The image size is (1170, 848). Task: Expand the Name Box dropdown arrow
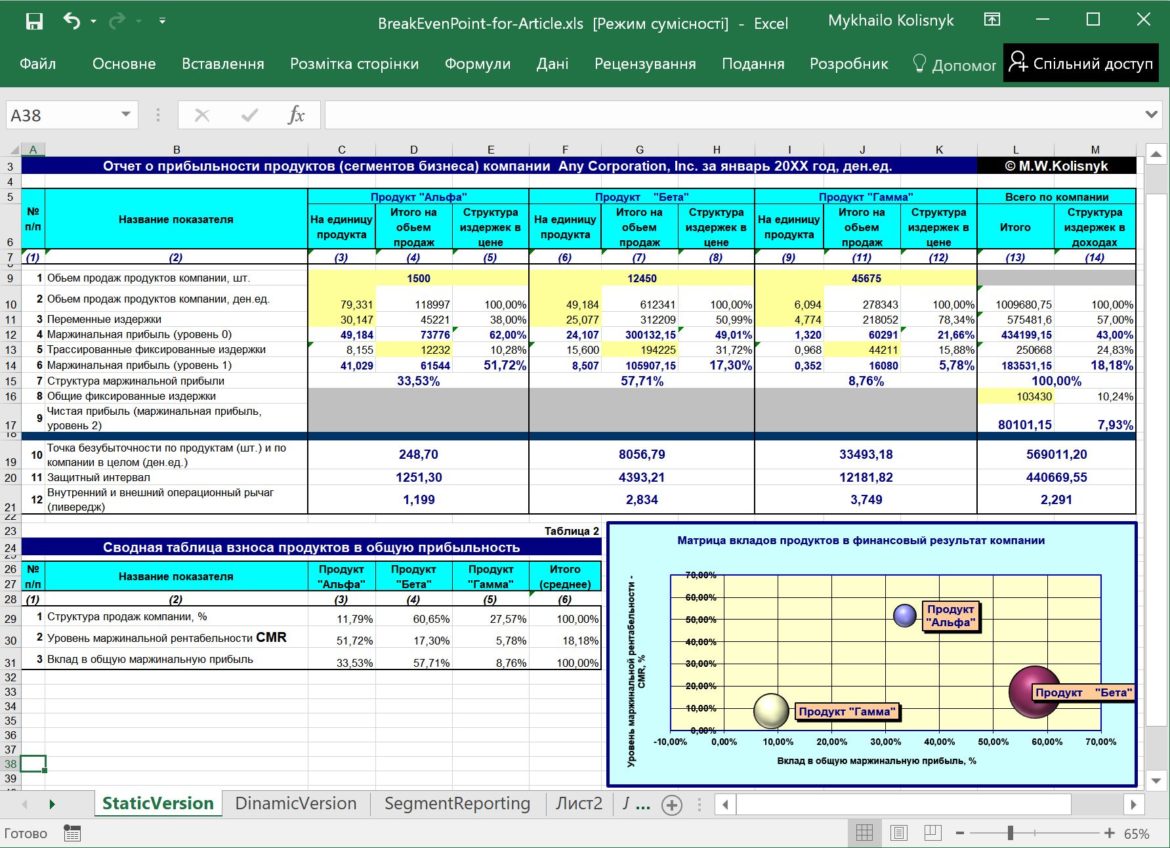126,115
